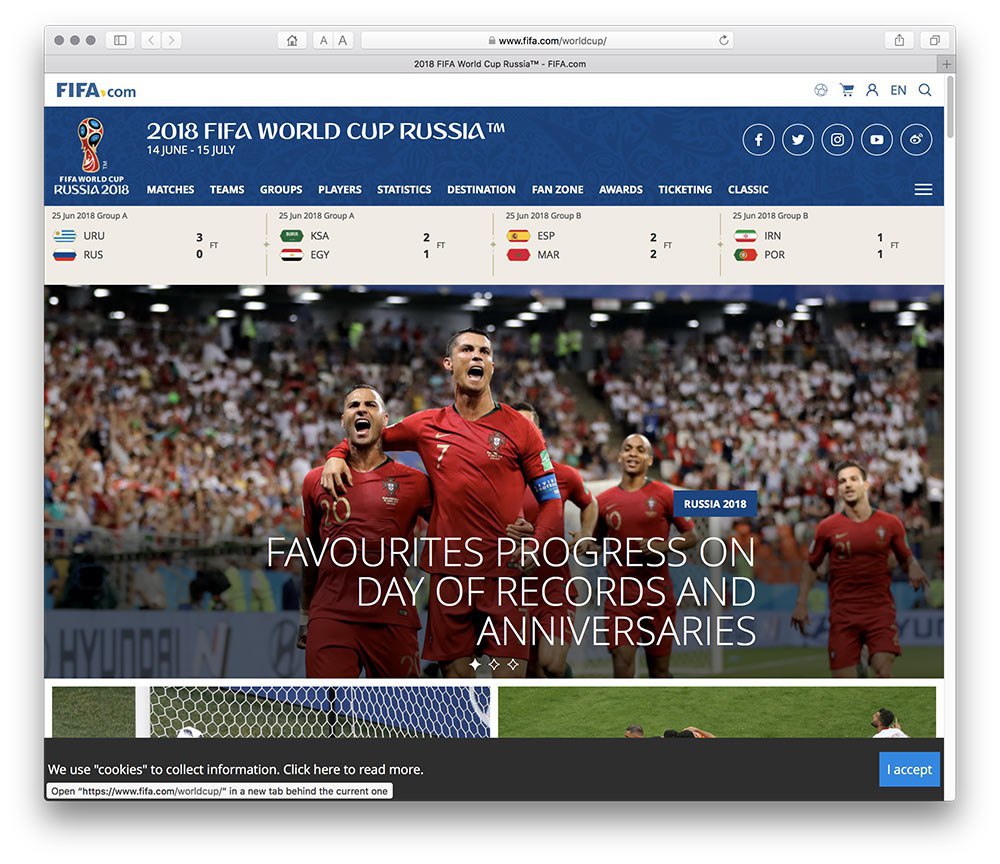The image size is (1000, 864).
Task: Open the FAN ZONE menu
Action: (x=557, y=189)
